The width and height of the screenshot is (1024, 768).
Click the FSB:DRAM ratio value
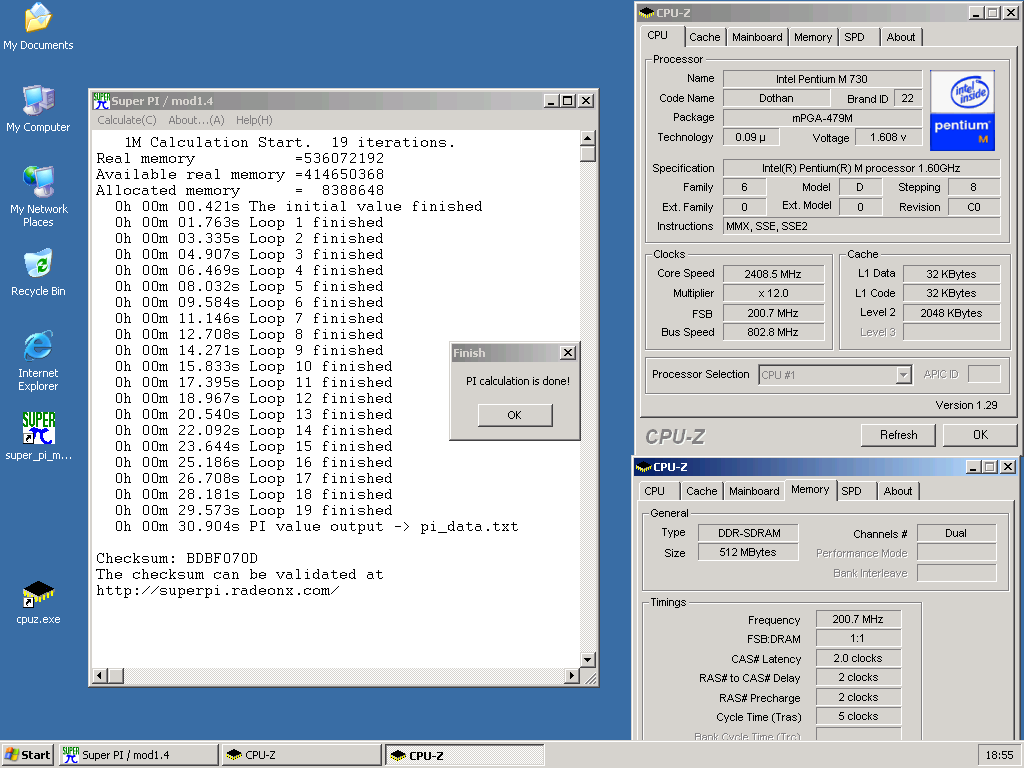coord(858,638)
